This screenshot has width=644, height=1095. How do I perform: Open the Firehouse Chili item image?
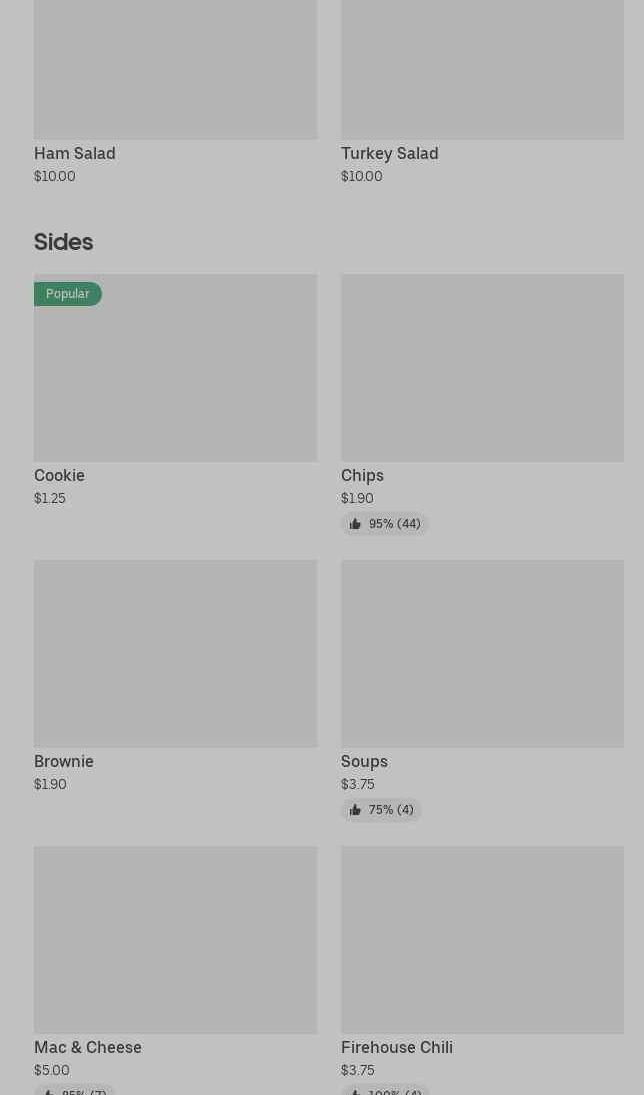pos(482,939)
